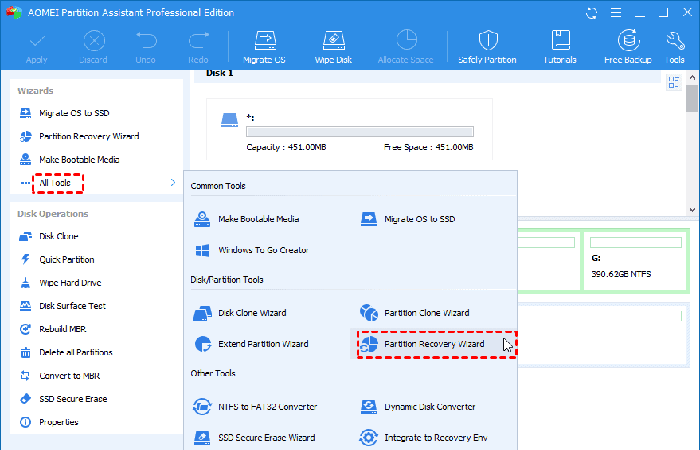Open the Tools toolbar icon
Image resolution: width=700 pixels, height=450 pixels.
click(x=676, y=46)
